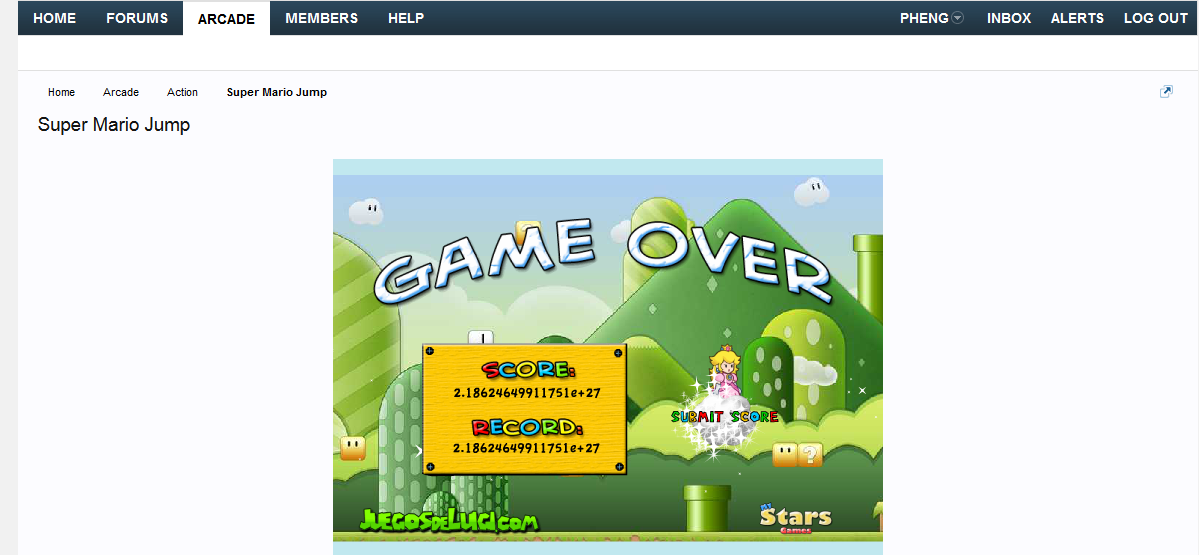Viewport: 1199px width, 555px height.
Task: Click the JuegosDeLuigi.com logo
Action: [x=449, y=520]
